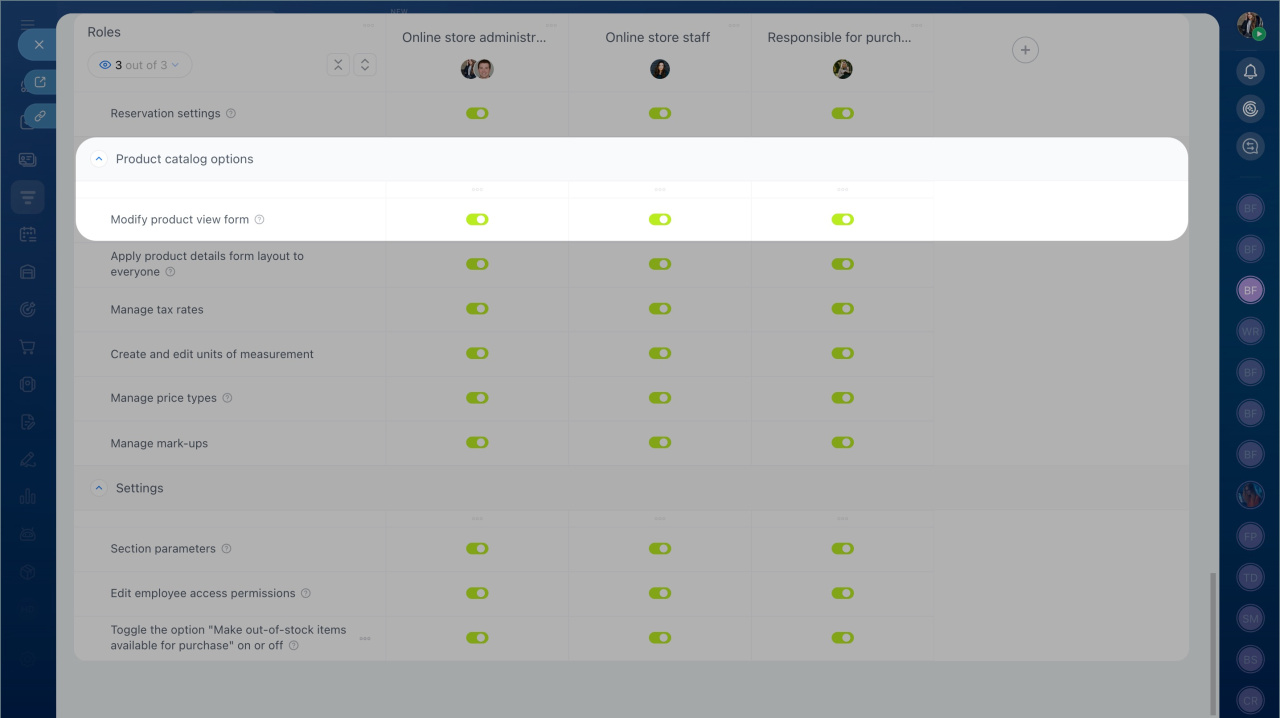Screen dimensions: 1280x718
Task: Toggle Manage mark-ups for Responsible for purchases
Action: [842, 442]
